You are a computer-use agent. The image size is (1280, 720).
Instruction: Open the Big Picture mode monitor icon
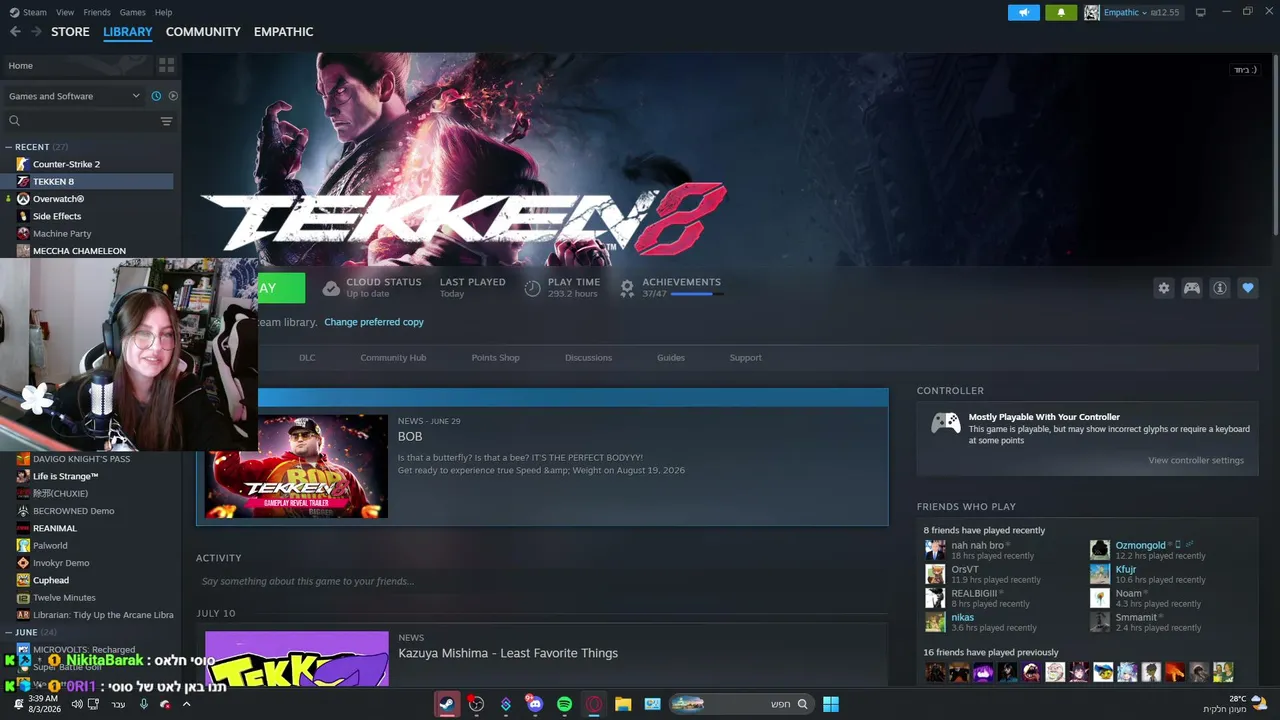1201,12
